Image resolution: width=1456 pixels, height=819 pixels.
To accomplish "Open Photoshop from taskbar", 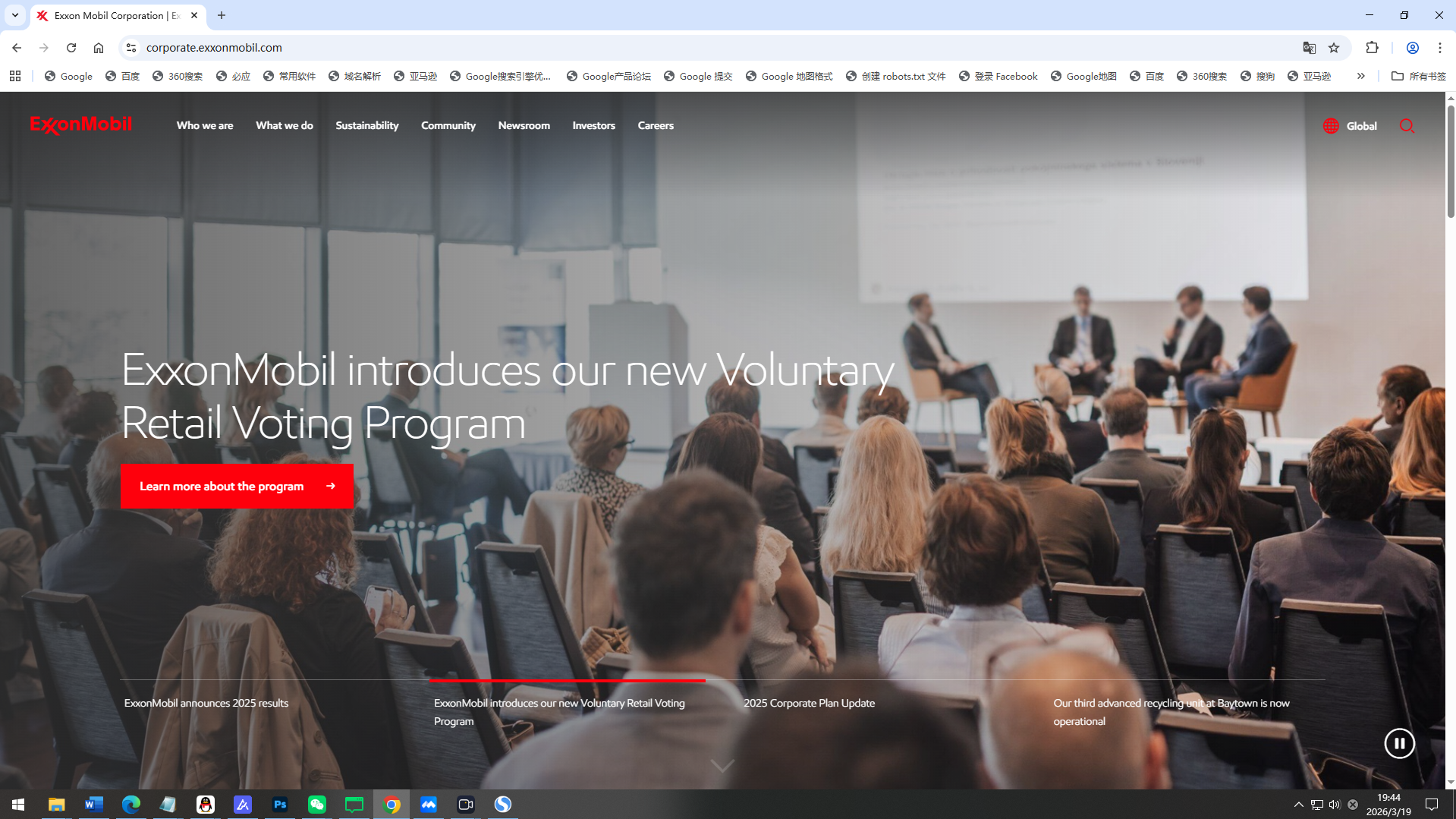I will click(280, 804).
